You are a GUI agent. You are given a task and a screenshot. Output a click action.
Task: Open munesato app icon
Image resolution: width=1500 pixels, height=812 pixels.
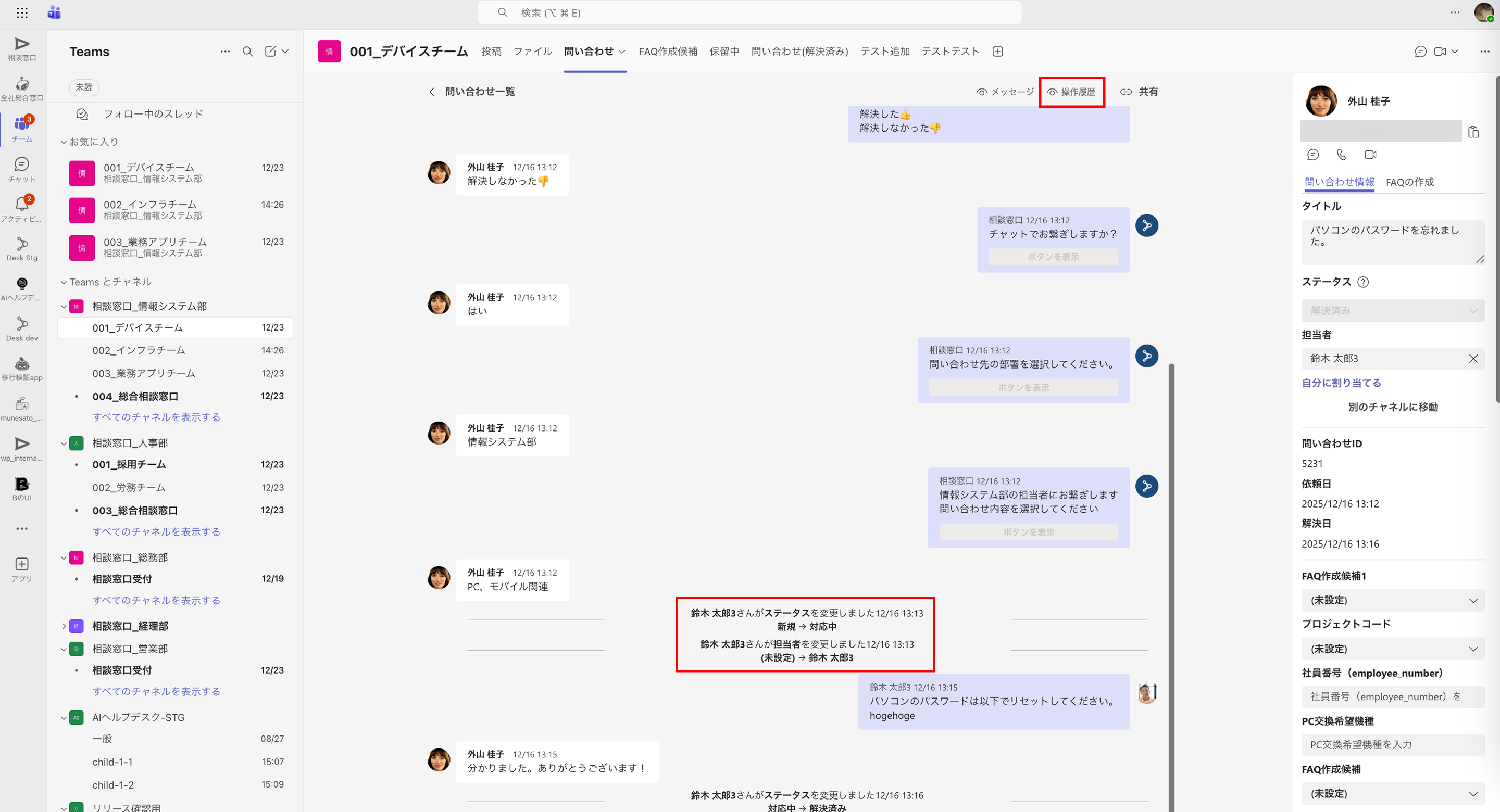coord(22,409)
